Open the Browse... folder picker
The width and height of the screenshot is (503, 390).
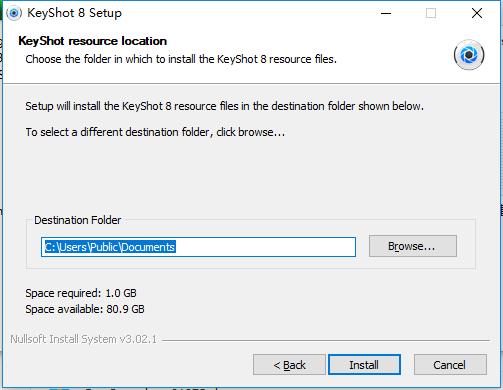(413, 246)
